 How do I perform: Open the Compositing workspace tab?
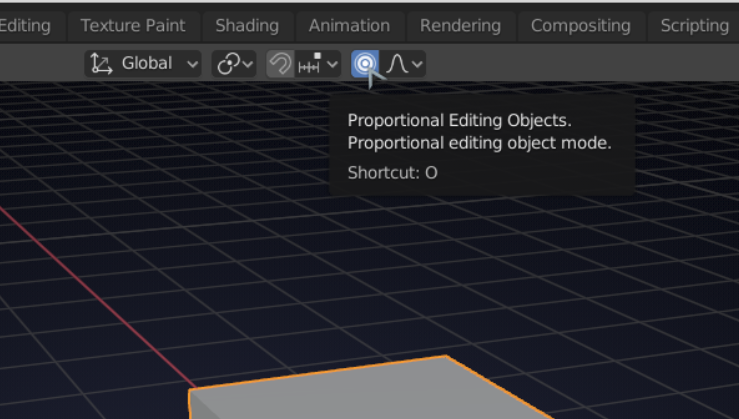pyautogui.click(x=581, y=26)
